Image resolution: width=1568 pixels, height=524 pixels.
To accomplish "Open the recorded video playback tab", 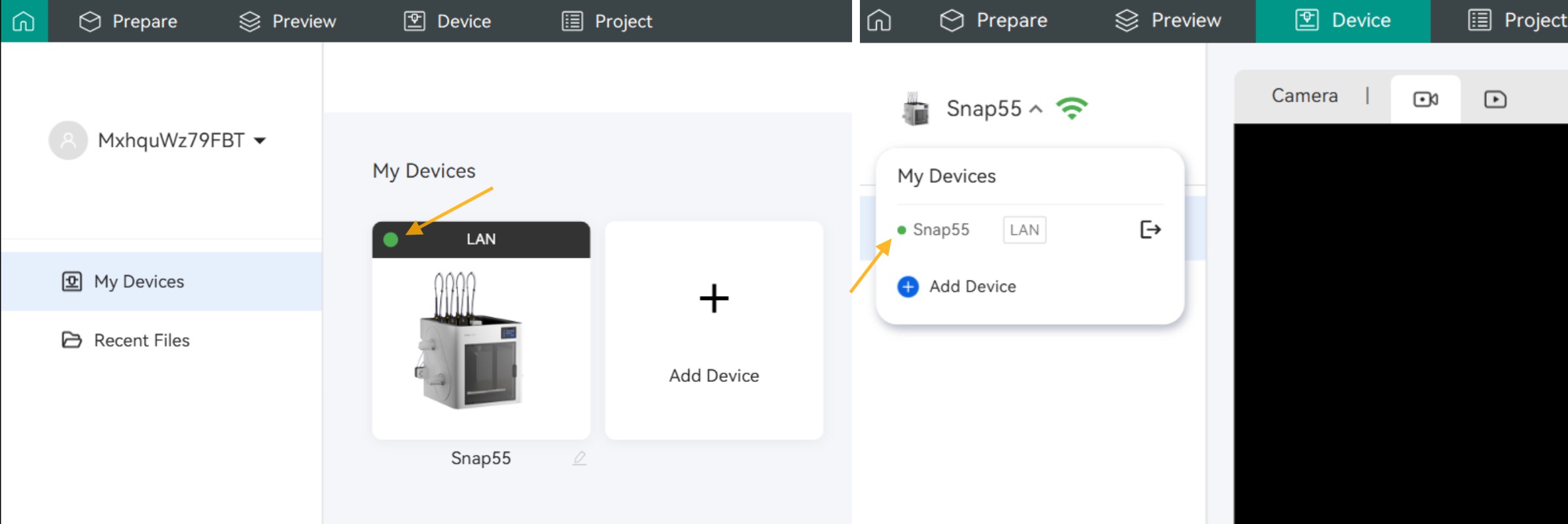I will (1495, 100).
